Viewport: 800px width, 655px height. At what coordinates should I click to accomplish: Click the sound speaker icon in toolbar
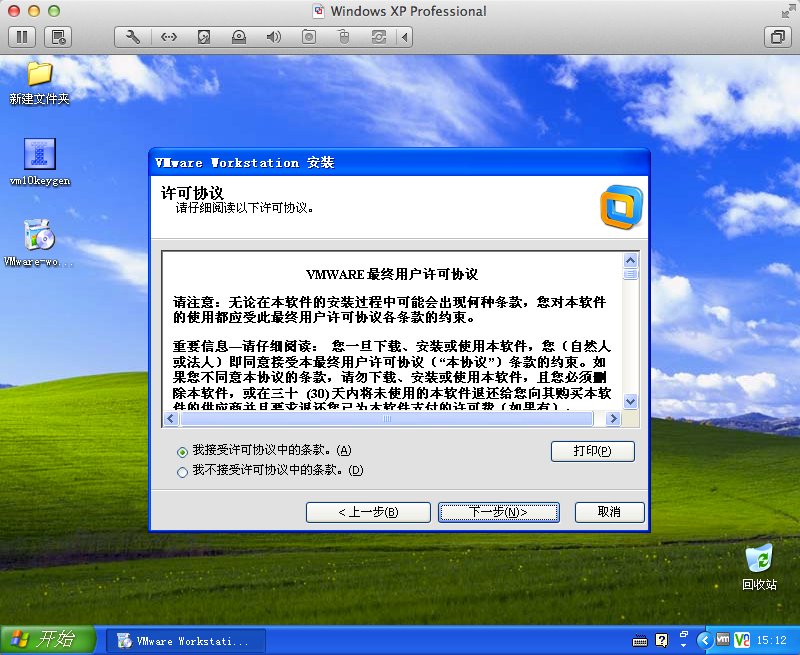coord(274,37)
